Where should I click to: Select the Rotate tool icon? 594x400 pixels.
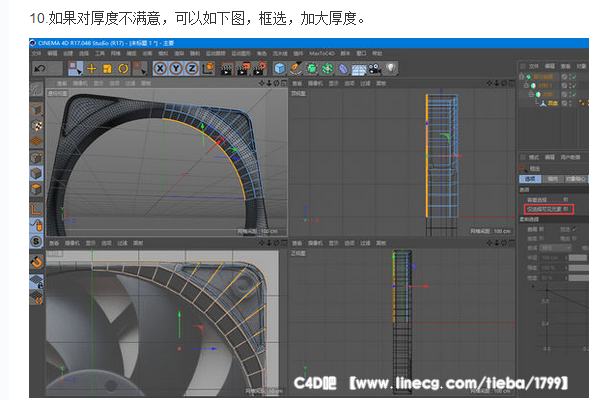click(x=123, y=69)
